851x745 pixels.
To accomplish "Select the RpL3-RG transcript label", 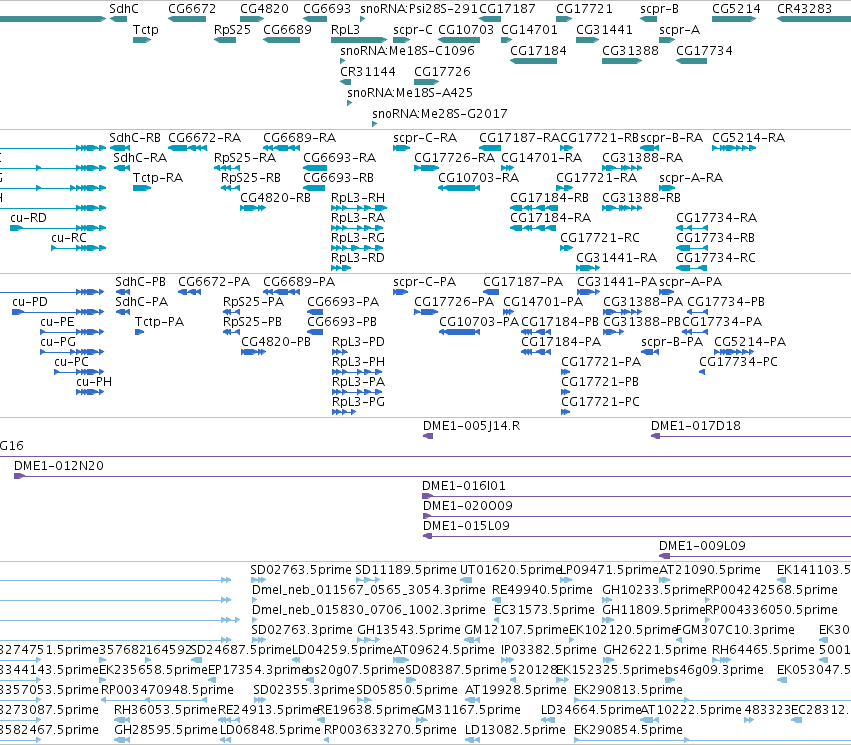I will point(358,238).
